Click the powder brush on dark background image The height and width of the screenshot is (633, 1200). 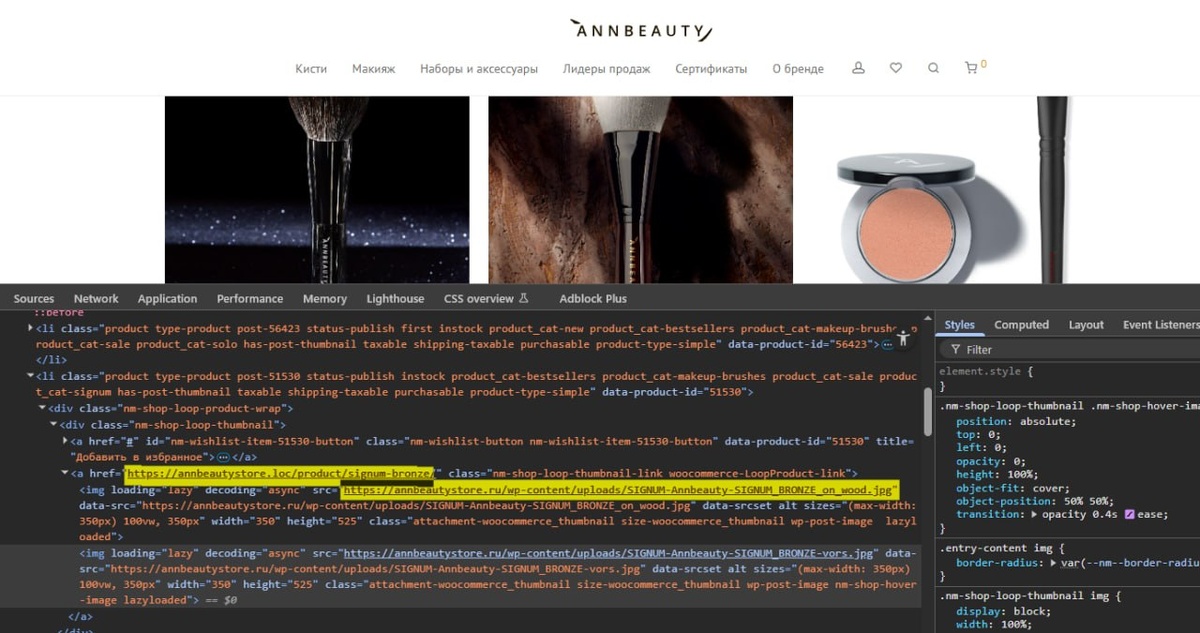pyautogui.click(x=317, y=189)
